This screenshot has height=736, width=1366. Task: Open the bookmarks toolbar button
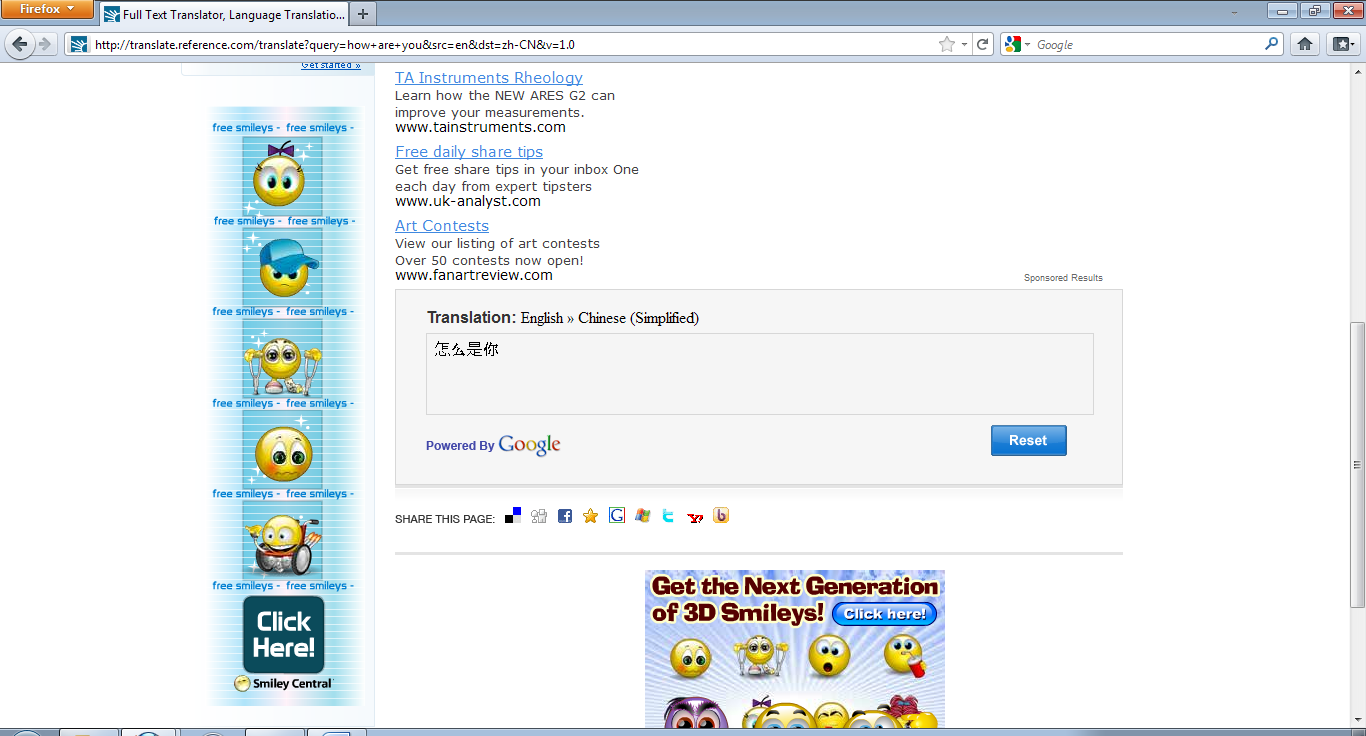(1342, 44)
